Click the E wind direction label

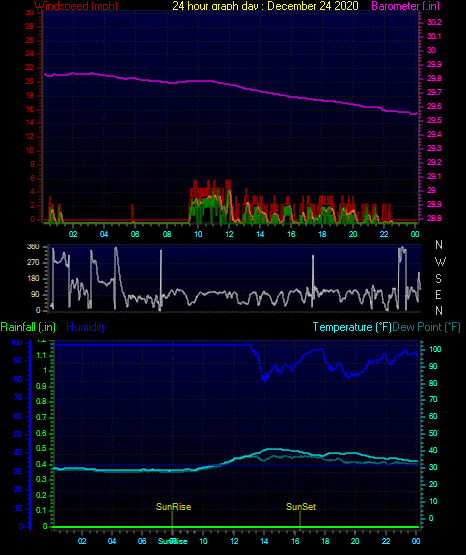point(438,294)
